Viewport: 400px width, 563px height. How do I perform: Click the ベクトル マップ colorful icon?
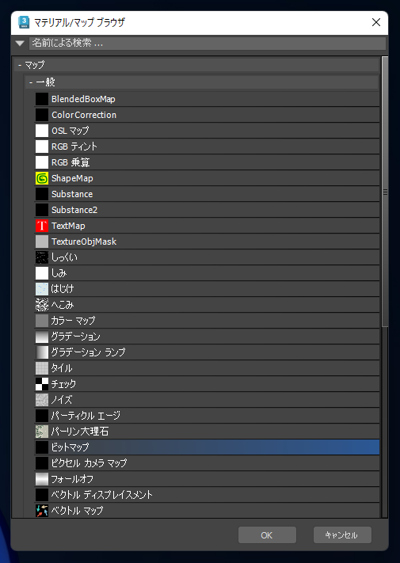click(42, 510)
